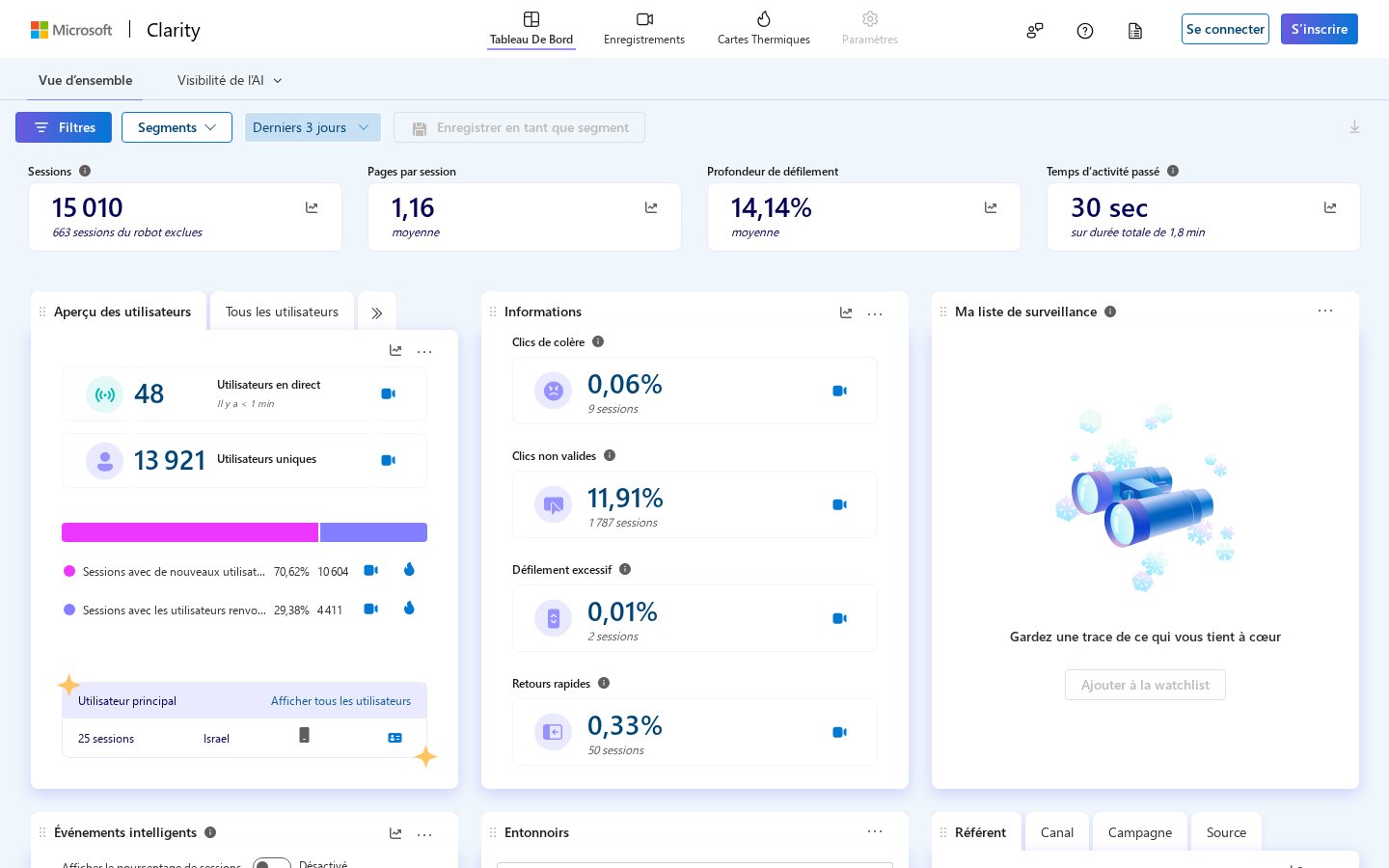Show trend chart for Temps d'activité passé
This screenshot has height=868, width=1389.
tap(1330, 207)
